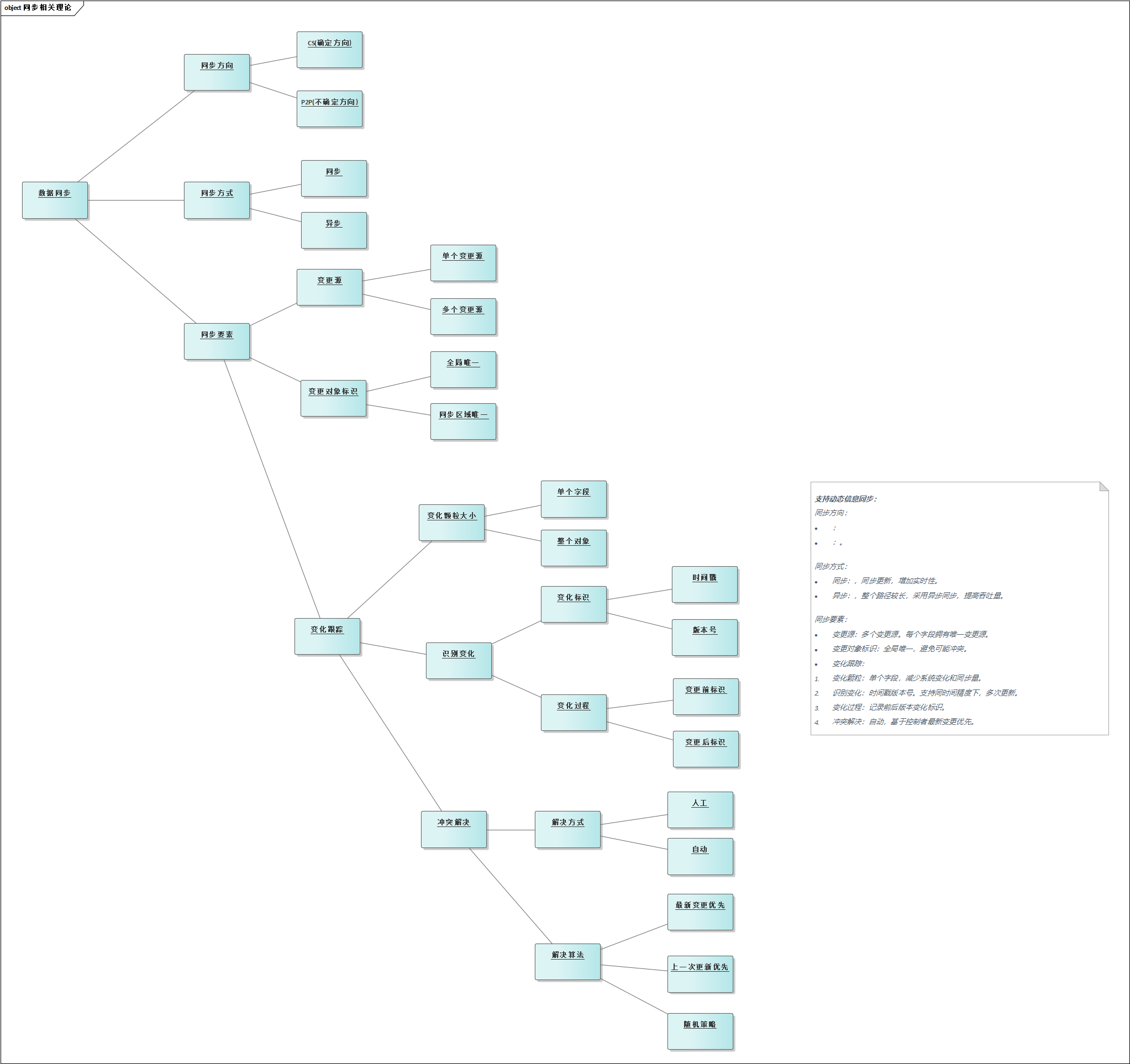
Task: Select the 随机策略 node
Action: pos(700,1031)
